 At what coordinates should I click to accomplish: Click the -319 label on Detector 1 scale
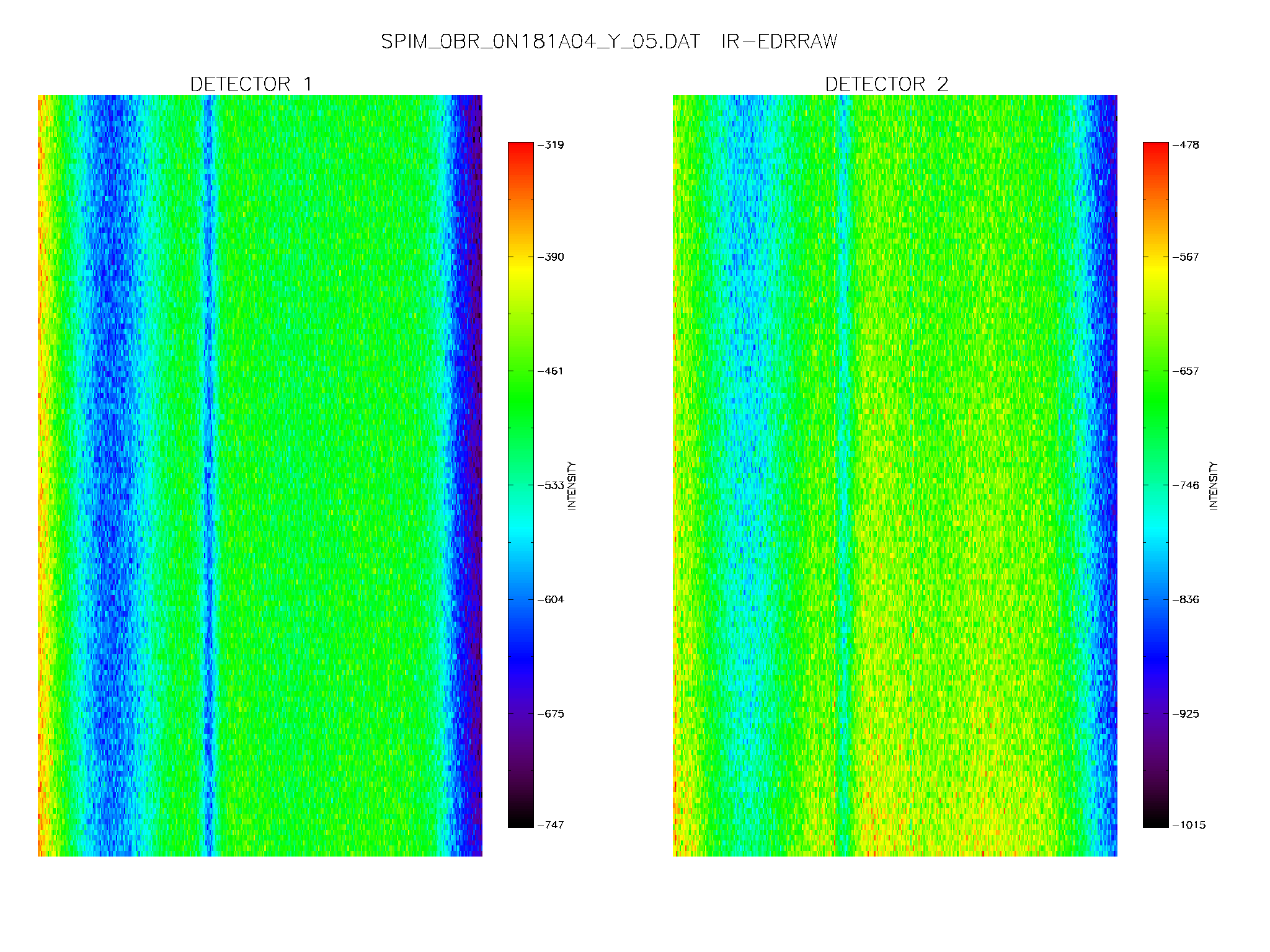tap(551, 145)
